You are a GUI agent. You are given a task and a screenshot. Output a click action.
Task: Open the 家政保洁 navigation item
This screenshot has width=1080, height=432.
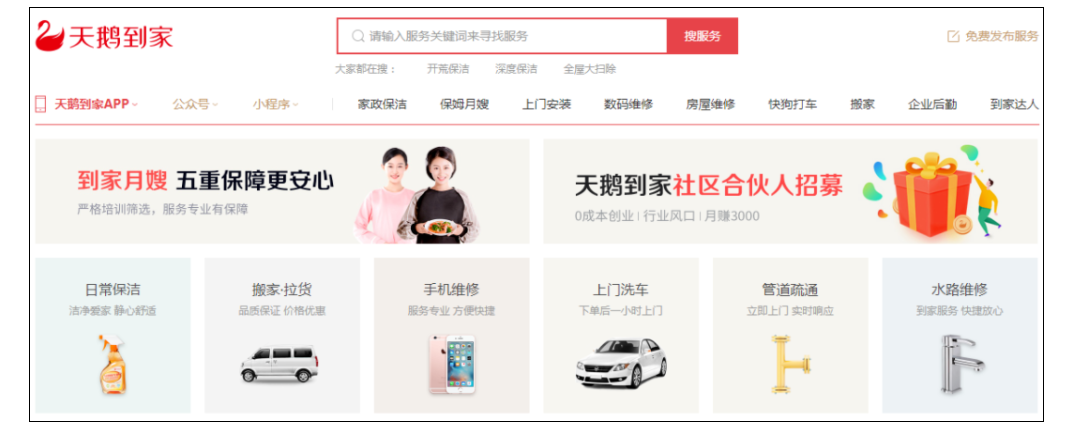[382, 105]
